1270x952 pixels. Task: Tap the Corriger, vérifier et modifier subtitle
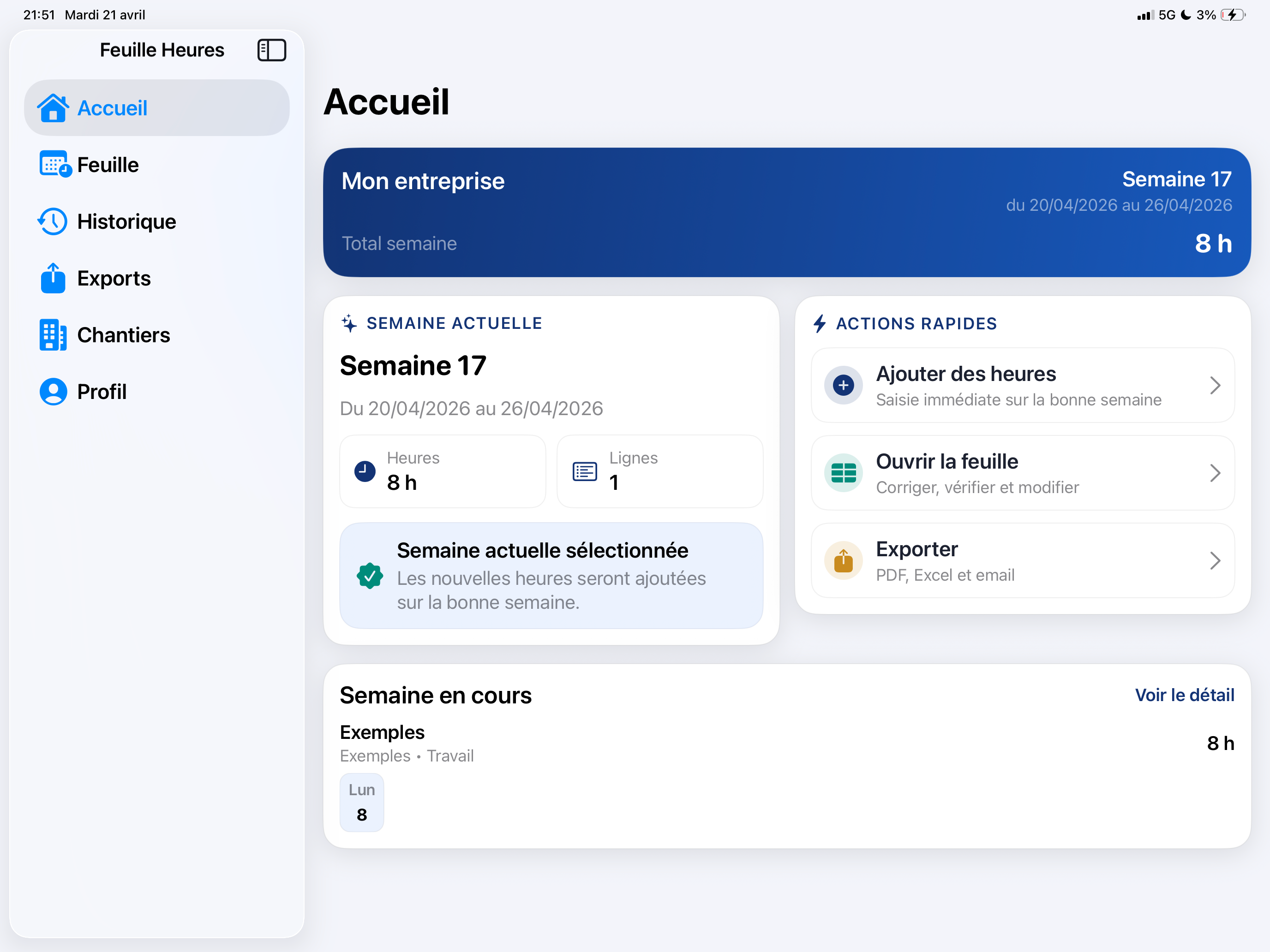coord(977,487)
